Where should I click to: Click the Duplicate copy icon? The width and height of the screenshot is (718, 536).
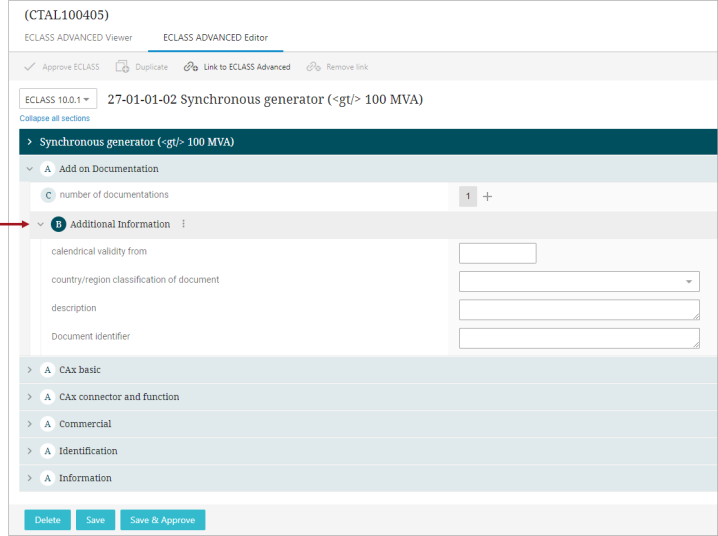click(122, 67)
